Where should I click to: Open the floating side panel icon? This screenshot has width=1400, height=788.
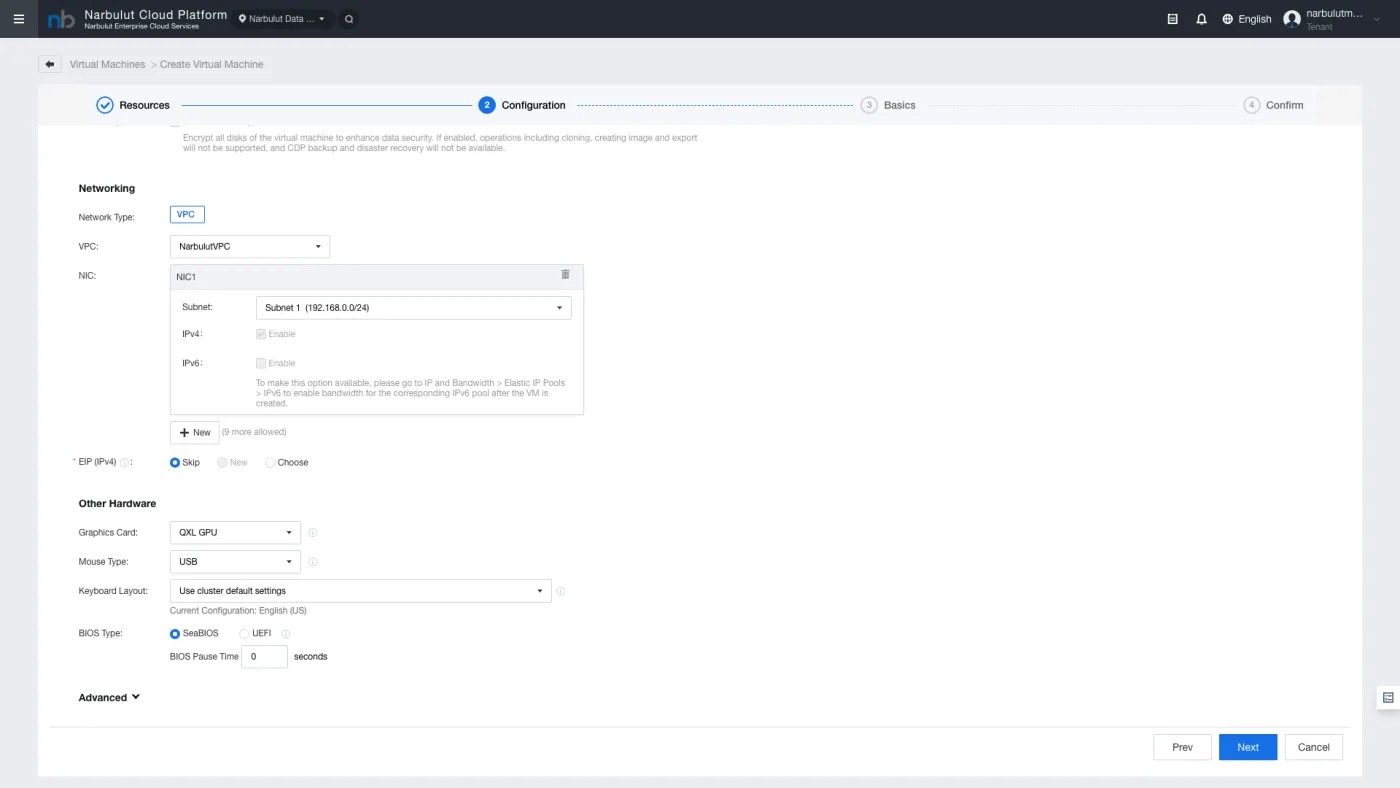(x=1388, y=698)
